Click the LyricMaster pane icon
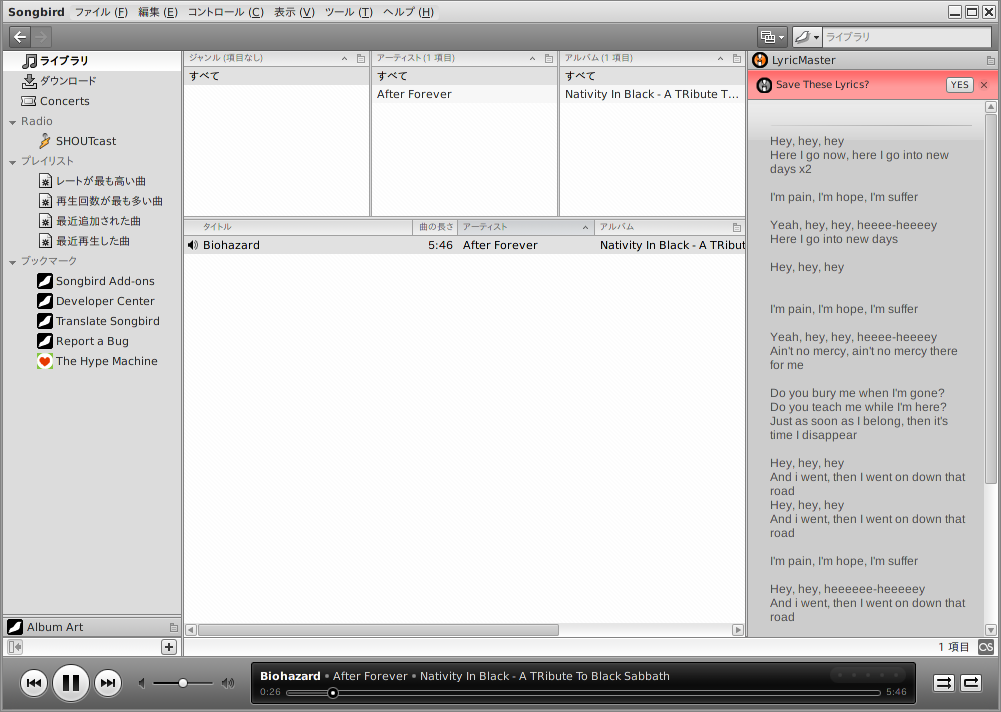This screenshot has width=1001, height=712. (x=760, y=60)
